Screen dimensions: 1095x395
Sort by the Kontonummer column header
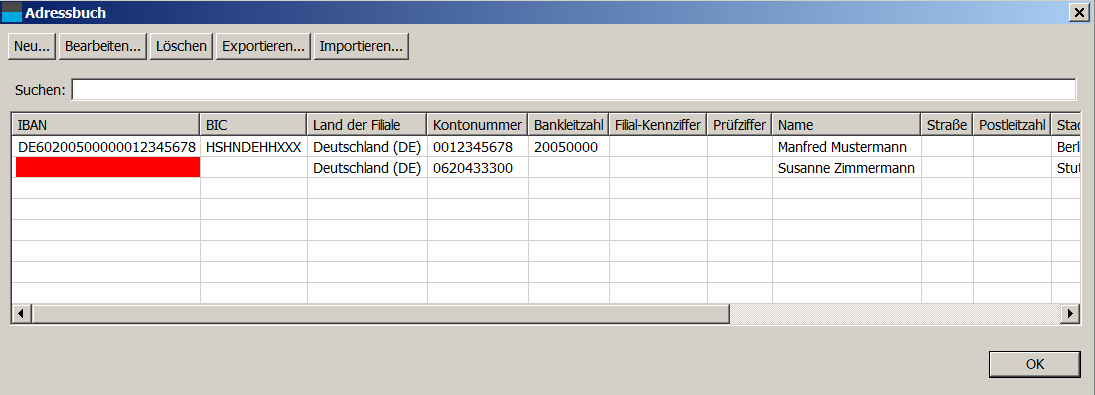click(478, 125)
